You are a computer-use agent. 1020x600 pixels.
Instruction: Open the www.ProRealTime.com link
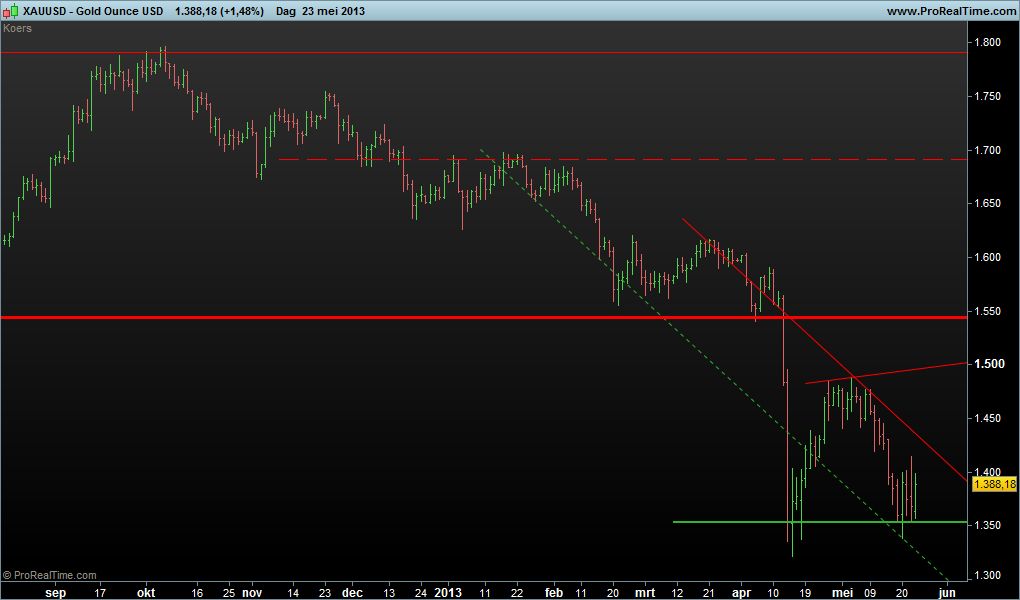(x=950, y=10)
